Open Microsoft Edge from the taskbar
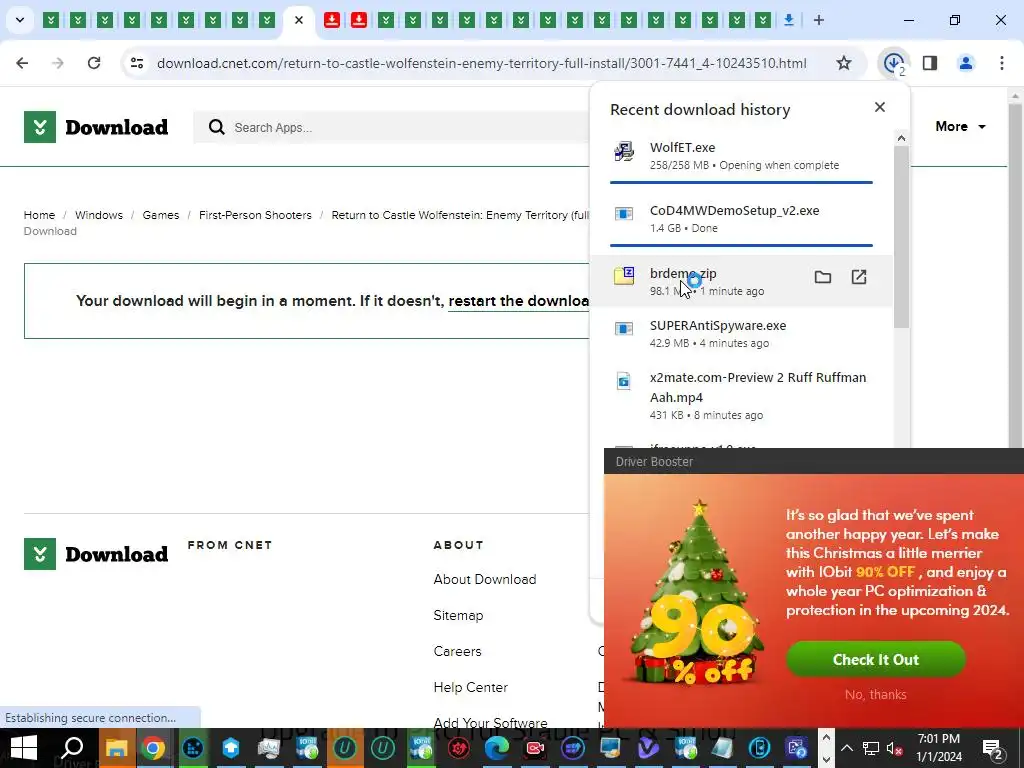Viewport: 1024px width, 768px height. click(x=496, y=748)
